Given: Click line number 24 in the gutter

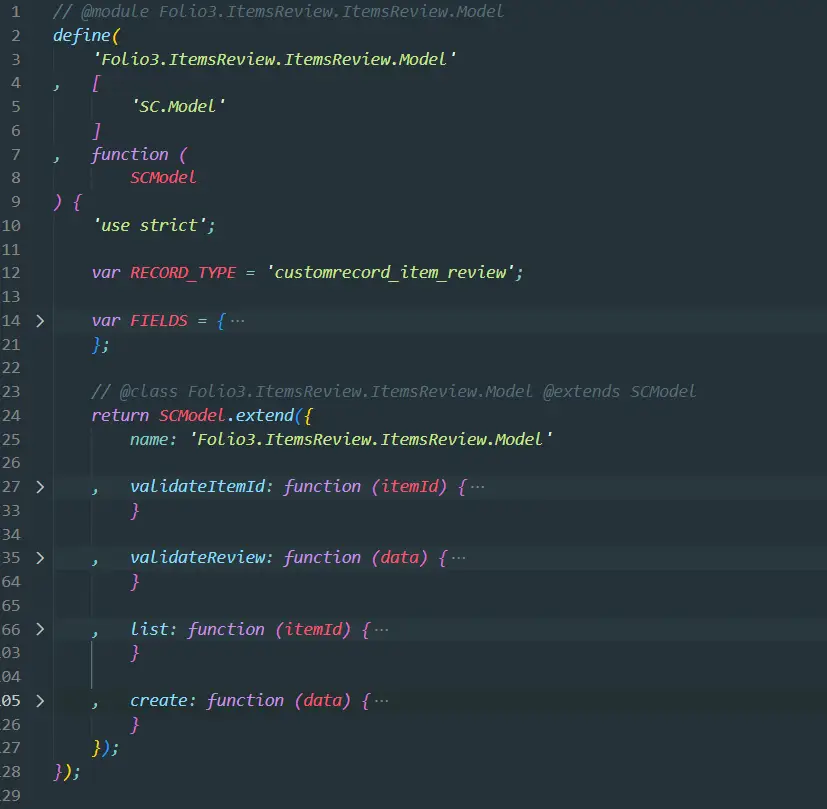Looking at the screenshot, I should [x=11, y=416].
